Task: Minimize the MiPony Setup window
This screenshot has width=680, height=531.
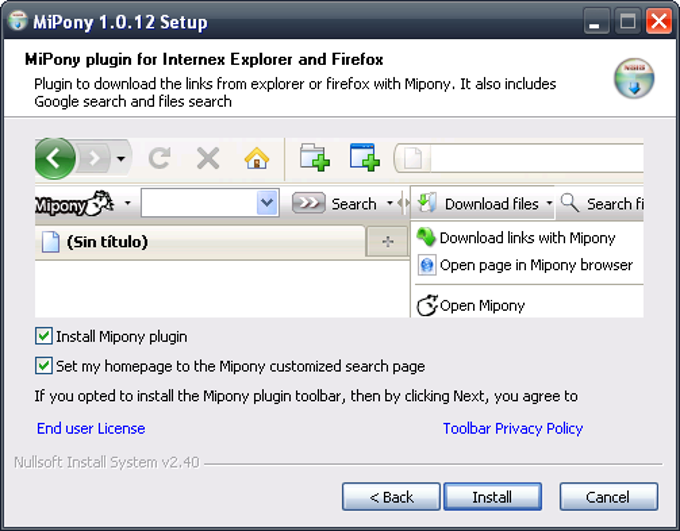Action: [x=595, y=21]
